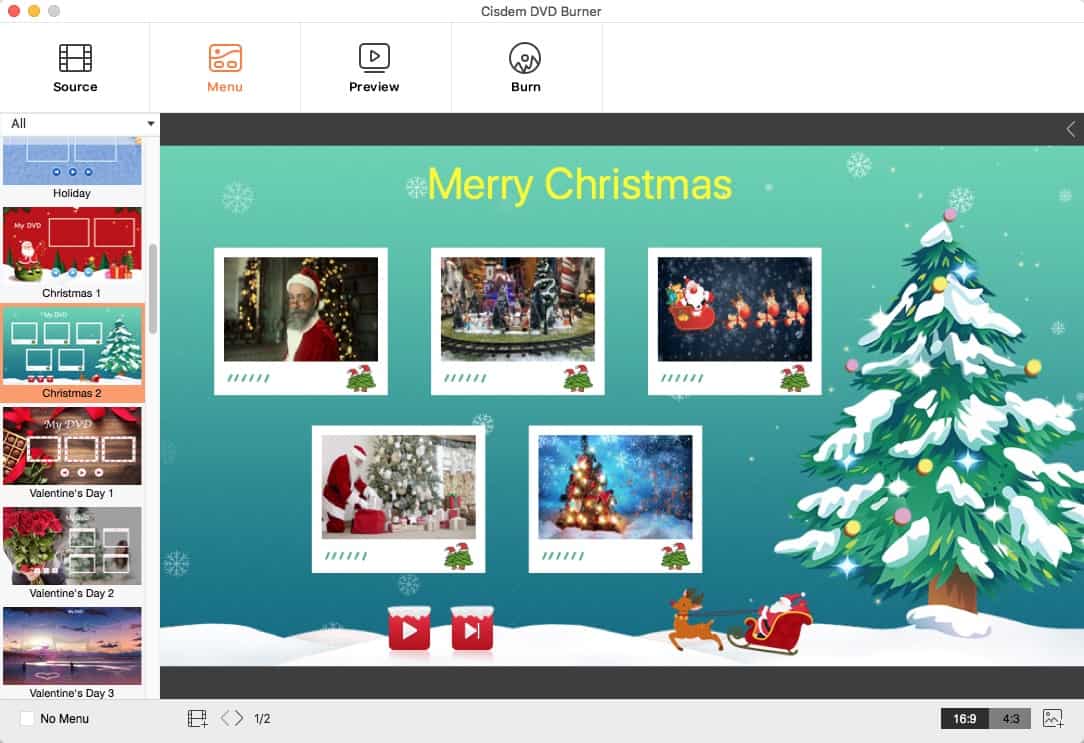Viewport: 1084px width, 743px height.
Task: Switch to the Preview tab
Action: [x=374, y=68]
